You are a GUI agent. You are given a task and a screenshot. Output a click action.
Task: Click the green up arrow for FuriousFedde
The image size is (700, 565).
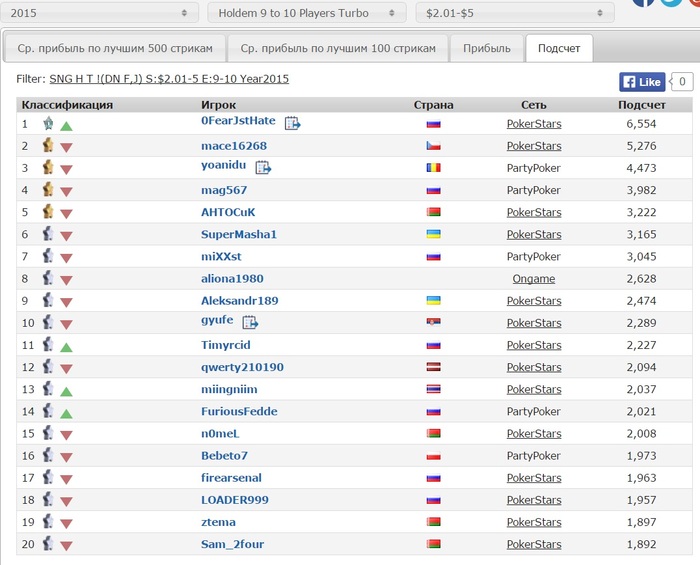click(x=67, y=414)
